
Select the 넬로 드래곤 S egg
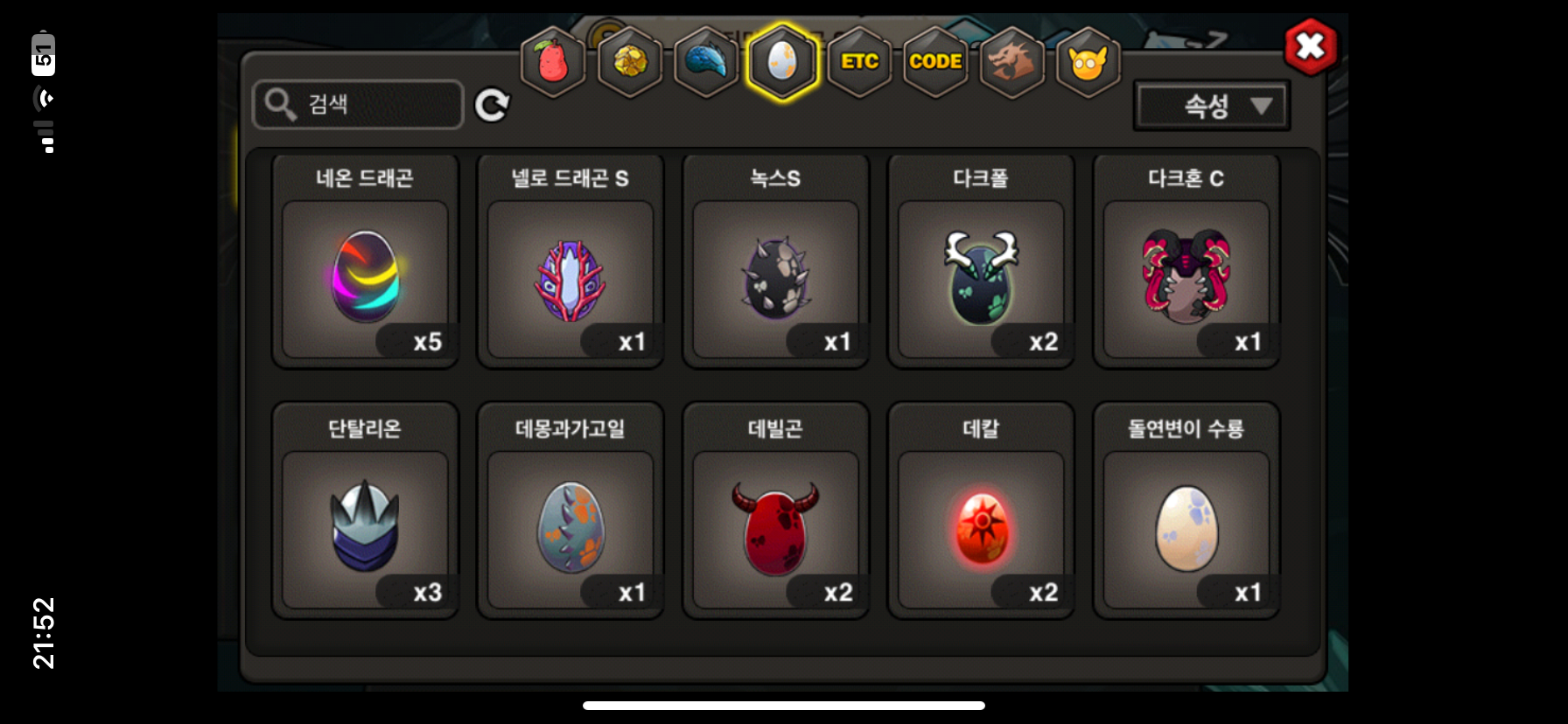coord(570,261)
